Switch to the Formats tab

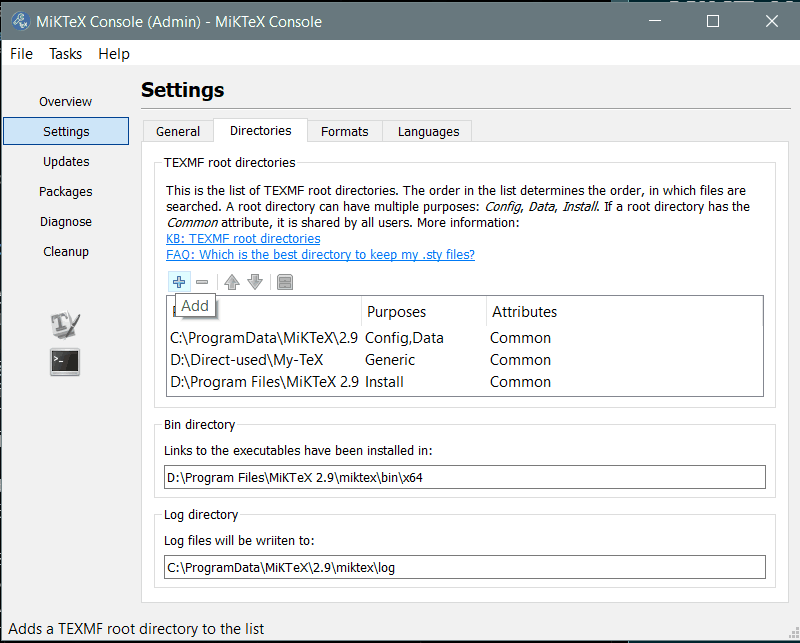point(344,131)
